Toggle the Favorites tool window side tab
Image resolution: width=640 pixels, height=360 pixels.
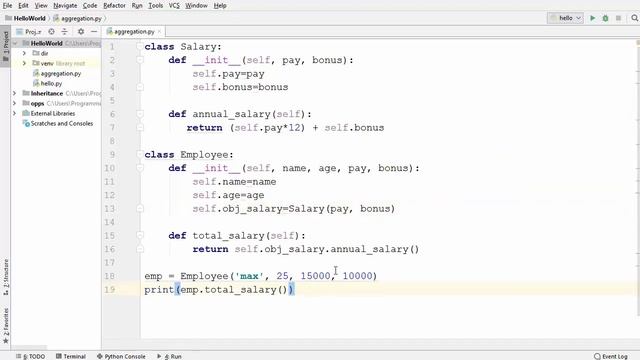click(5, 326)
